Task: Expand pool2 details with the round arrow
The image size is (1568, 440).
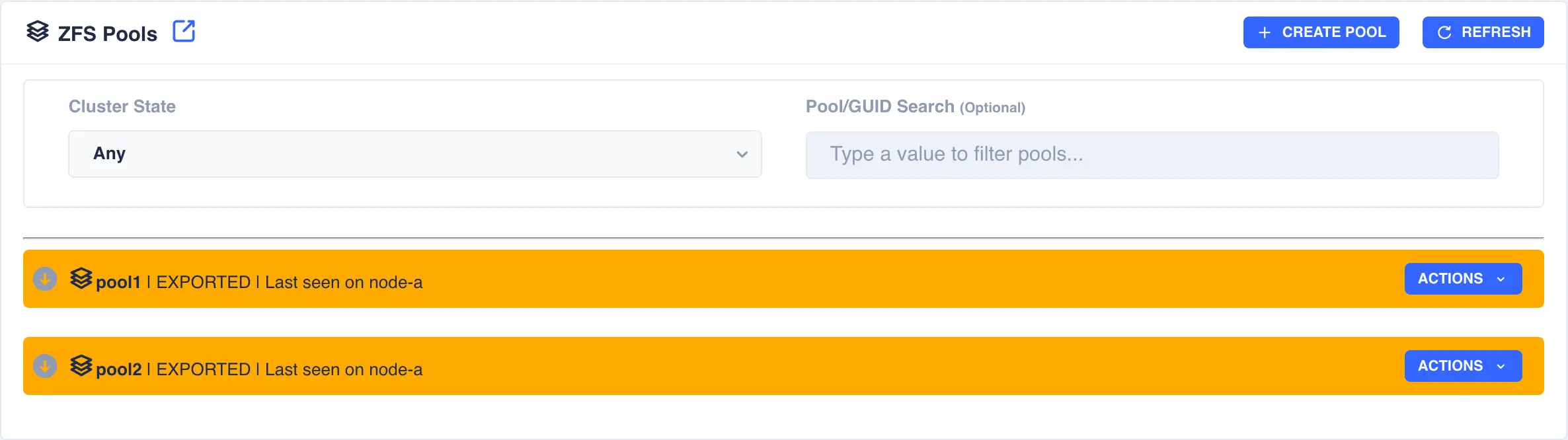Action: pos(45,366)
